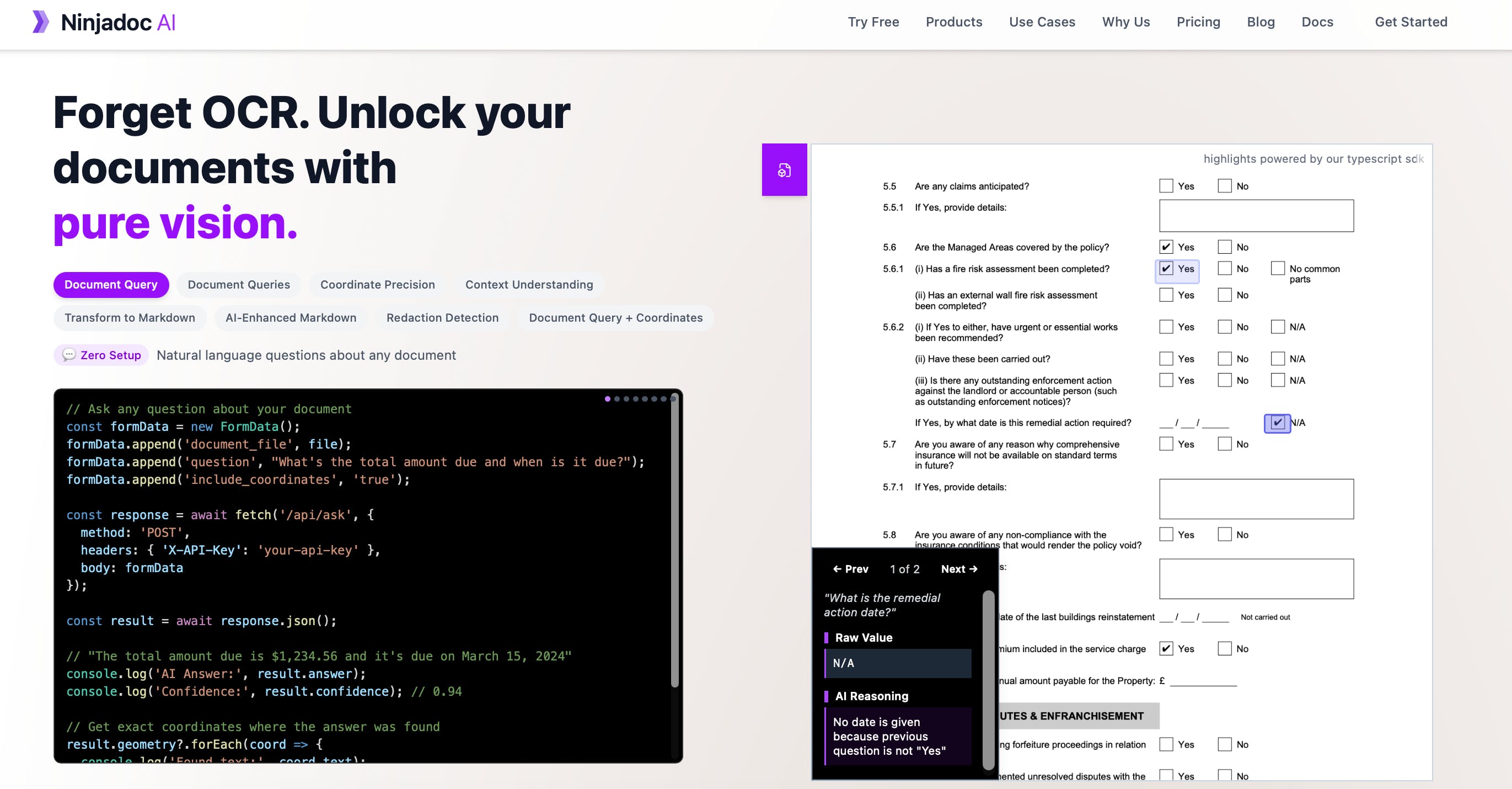Select the Redaction Detection tab
The width and height of the screenshot is (1512, 789).
pos(442,318)
